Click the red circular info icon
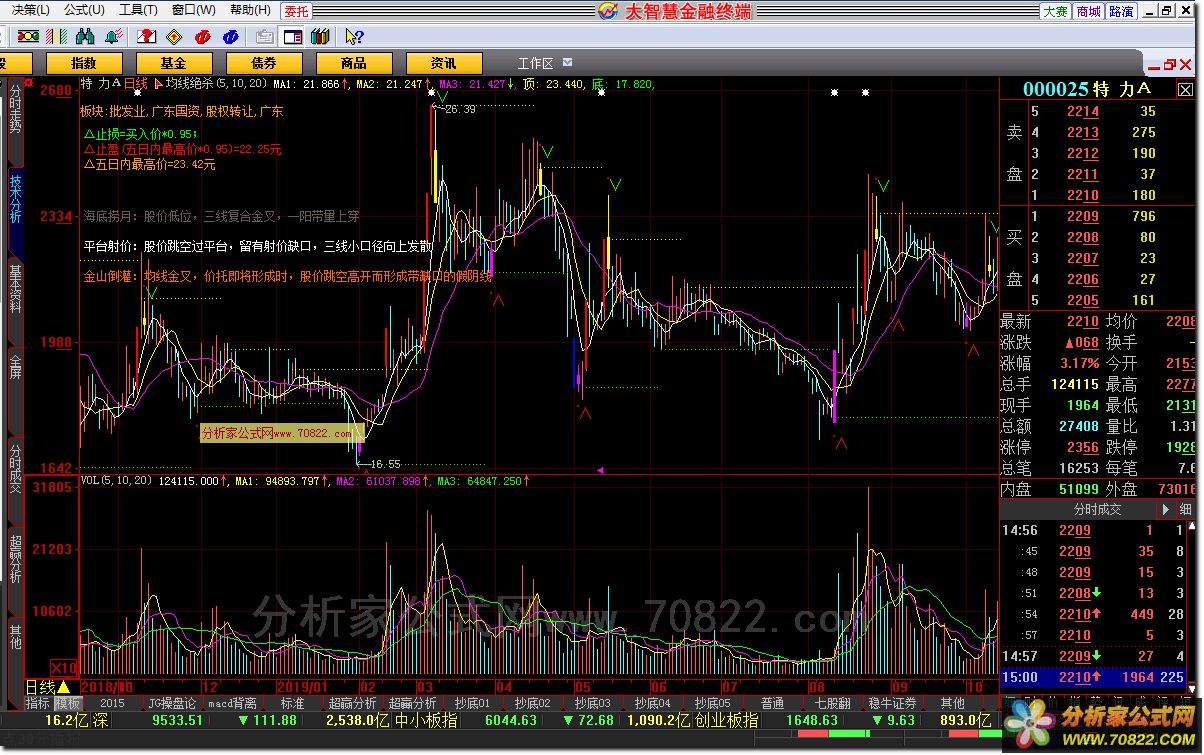This screenshot has width=1204, height=755. (203, 37)
